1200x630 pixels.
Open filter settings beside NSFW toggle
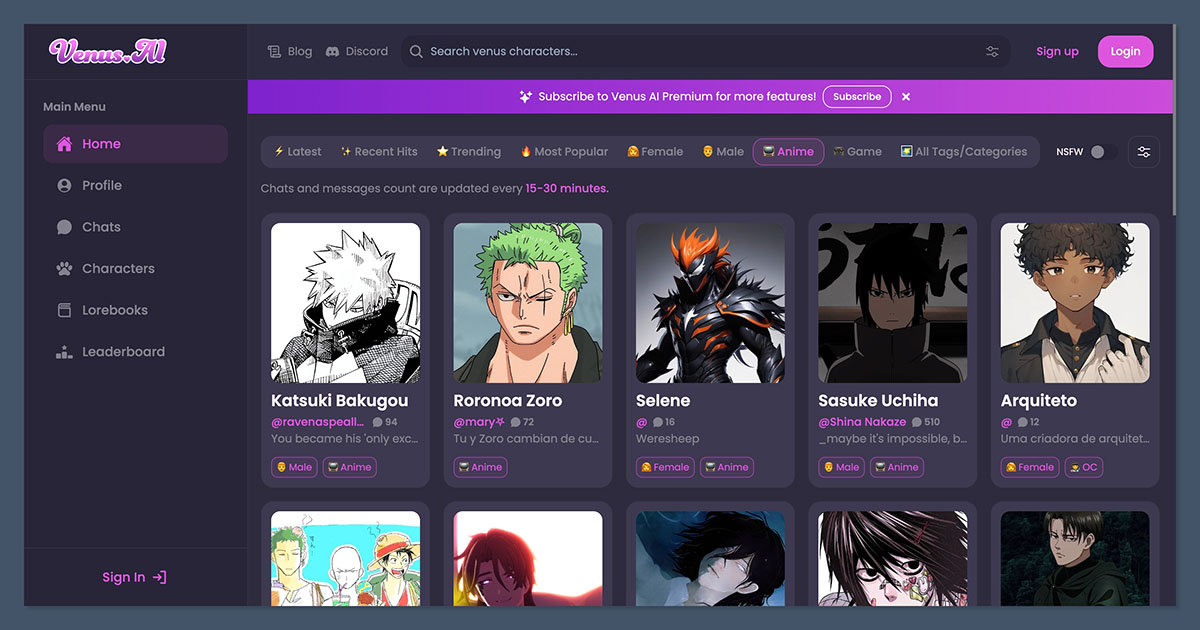point(1143,152)
